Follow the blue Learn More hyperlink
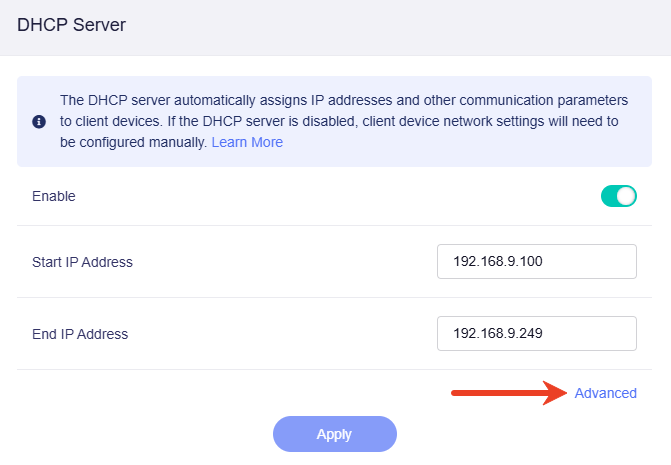Screen dimensions: 671x465 247,142
